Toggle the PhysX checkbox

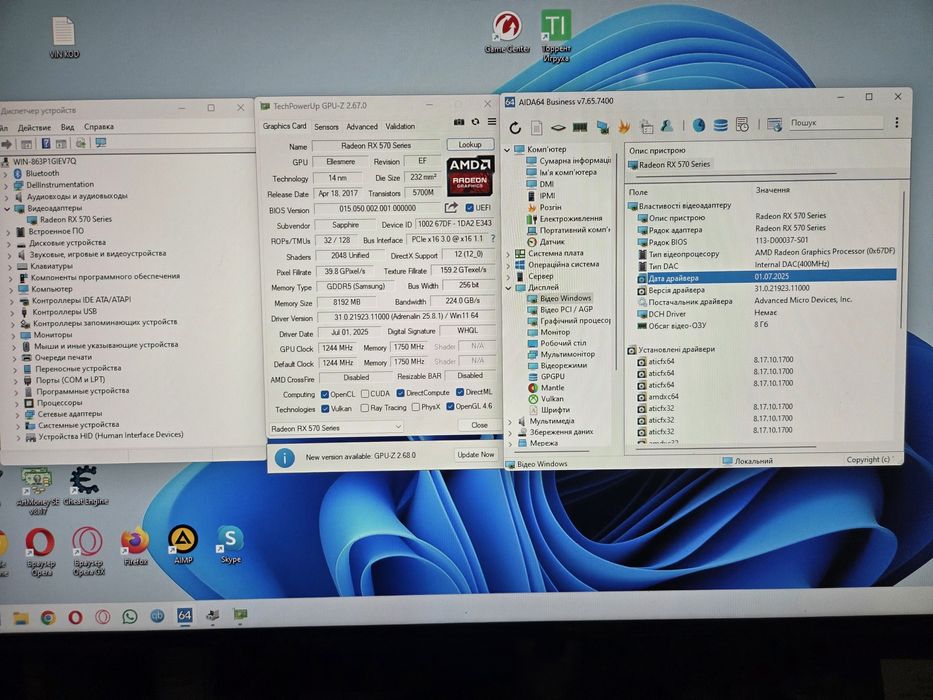click(x=416, y=407)
